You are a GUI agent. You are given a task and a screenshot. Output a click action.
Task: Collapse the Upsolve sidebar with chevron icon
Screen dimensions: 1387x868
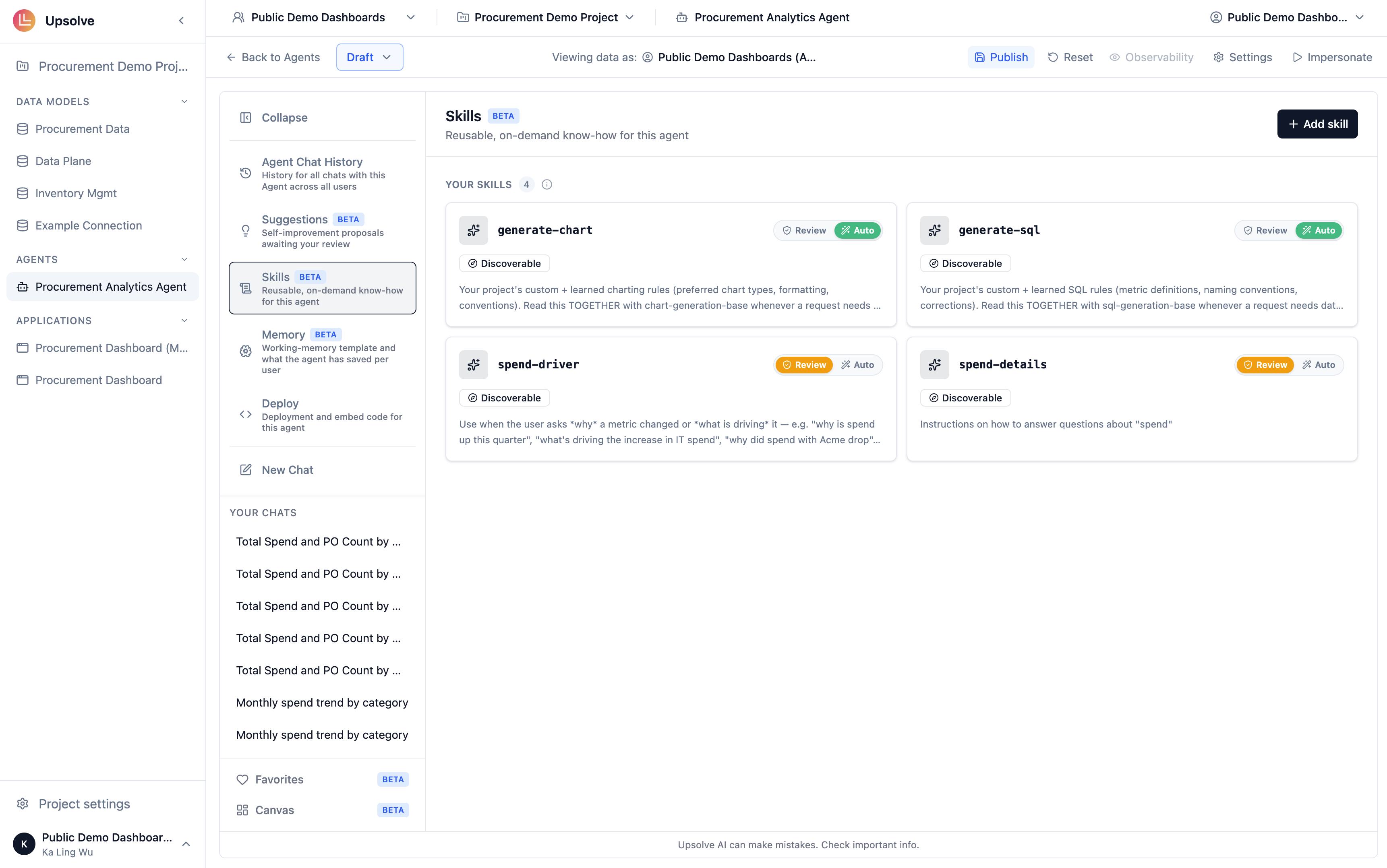(181, 21)
